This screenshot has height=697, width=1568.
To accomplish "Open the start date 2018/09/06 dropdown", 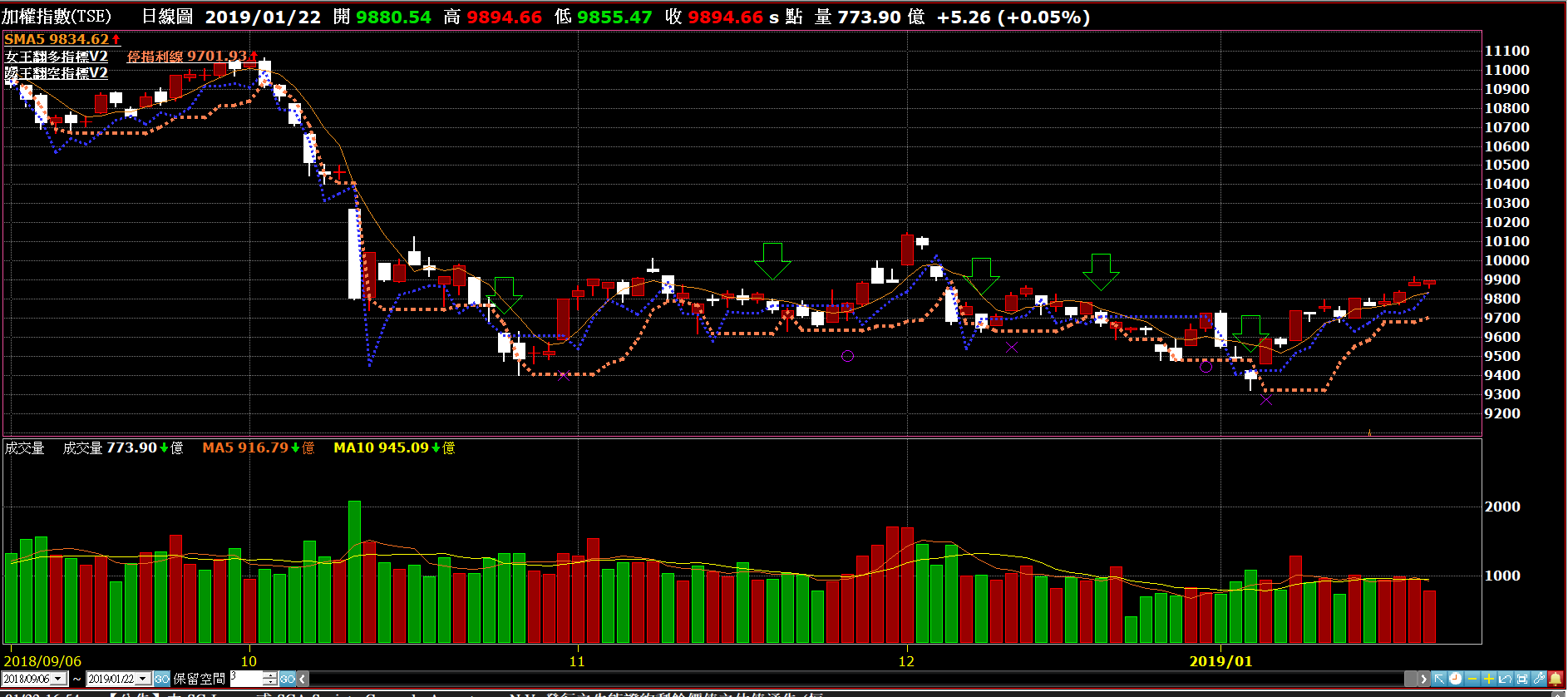I will tap(58, 679).
